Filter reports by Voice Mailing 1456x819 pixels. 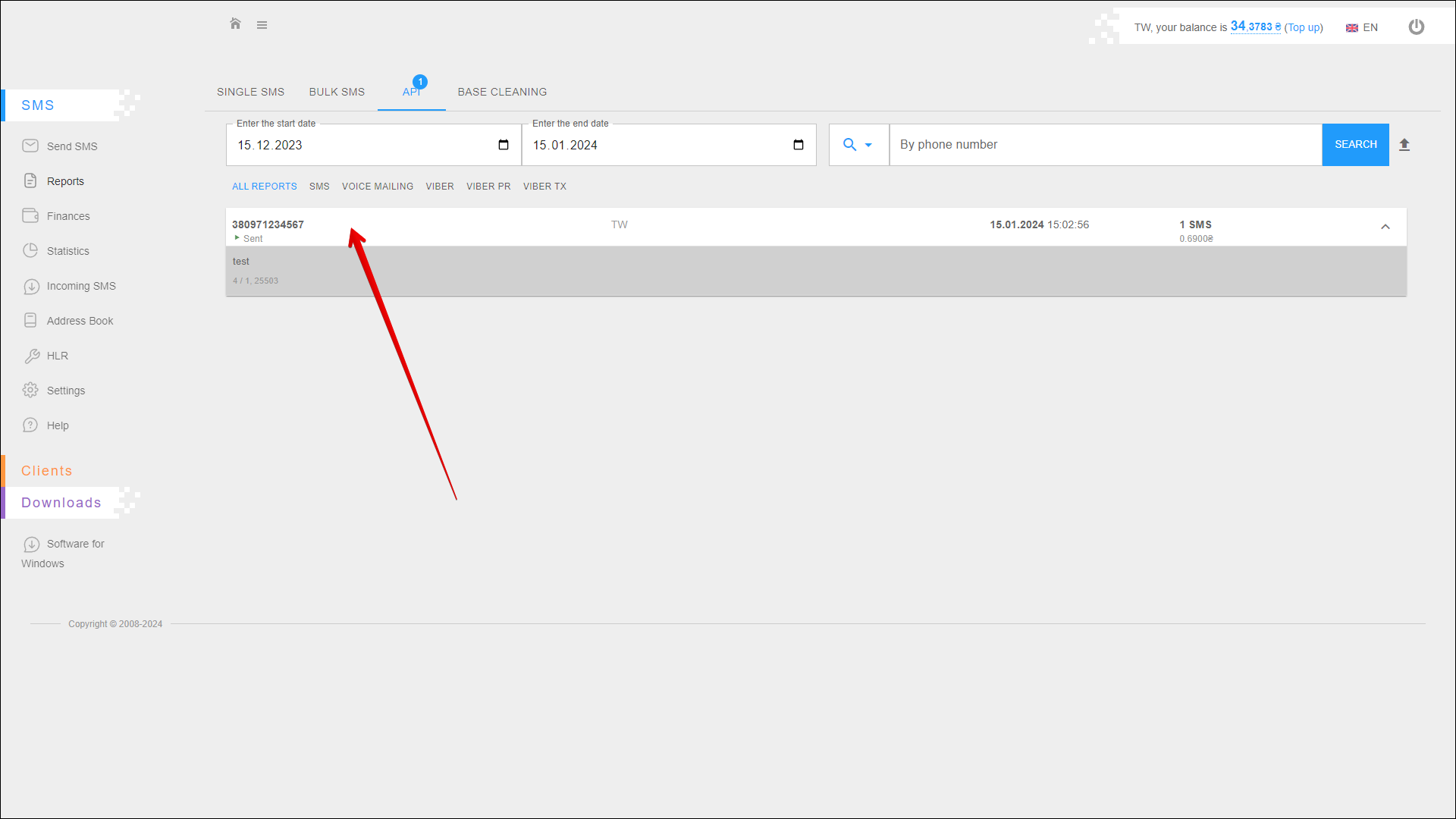click(378, 187)
